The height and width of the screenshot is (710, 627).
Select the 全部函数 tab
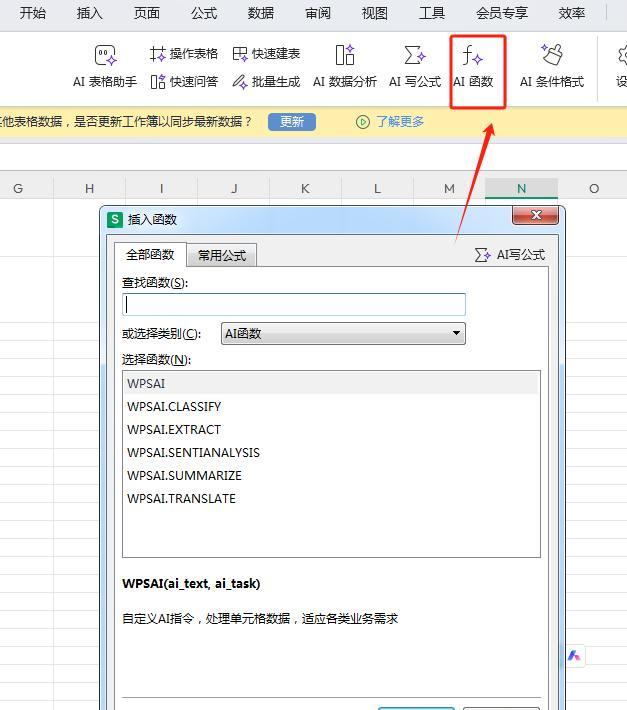[150, 254]
